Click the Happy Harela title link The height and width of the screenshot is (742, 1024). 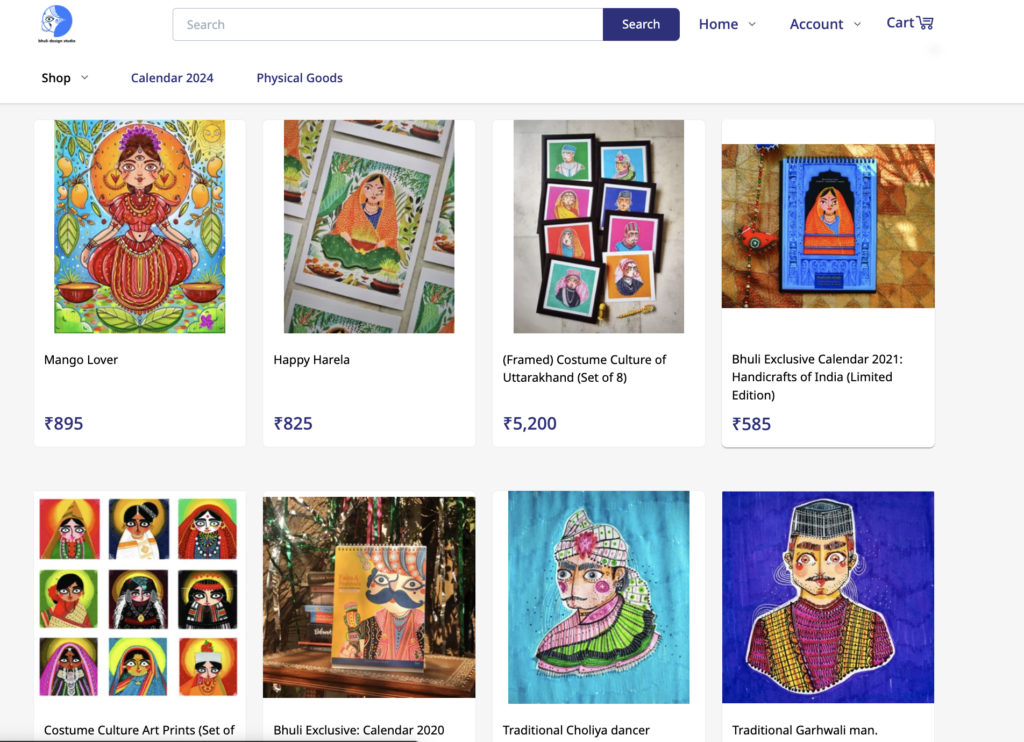click(312, 360)
